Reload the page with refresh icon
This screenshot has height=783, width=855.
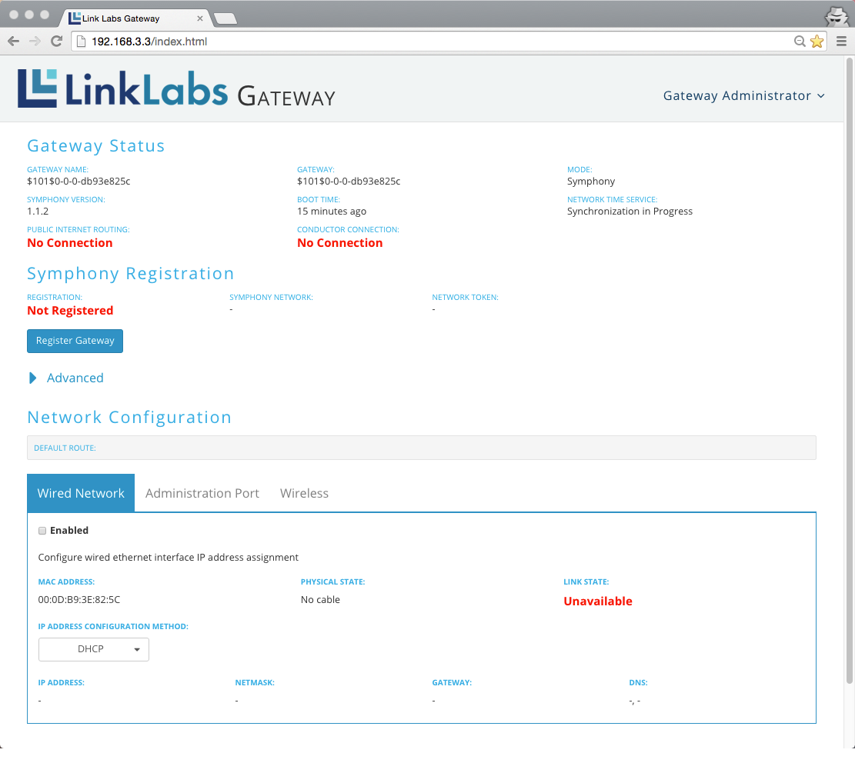56,41
